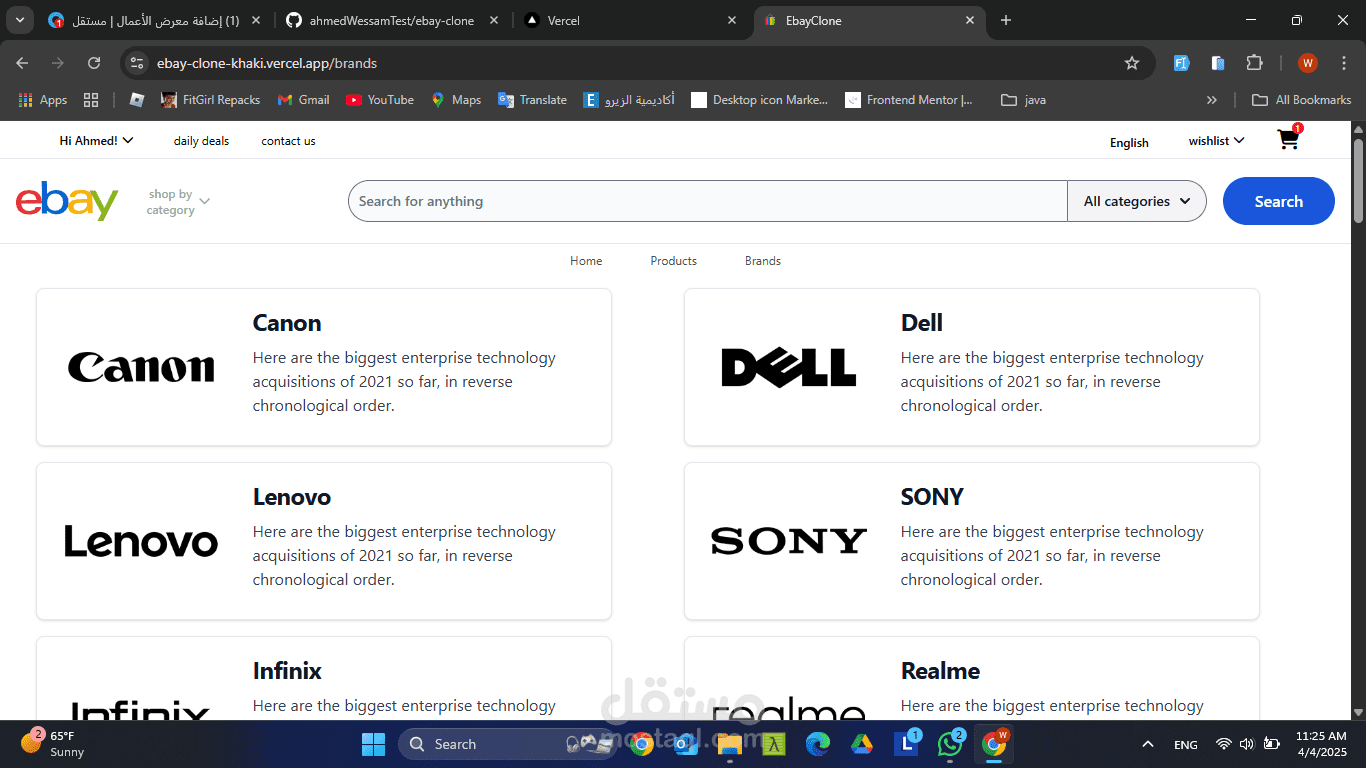Open WhatsApp from the taskbar
Image resolution: width=1366 pixels, height=768 pixels.
950,744
